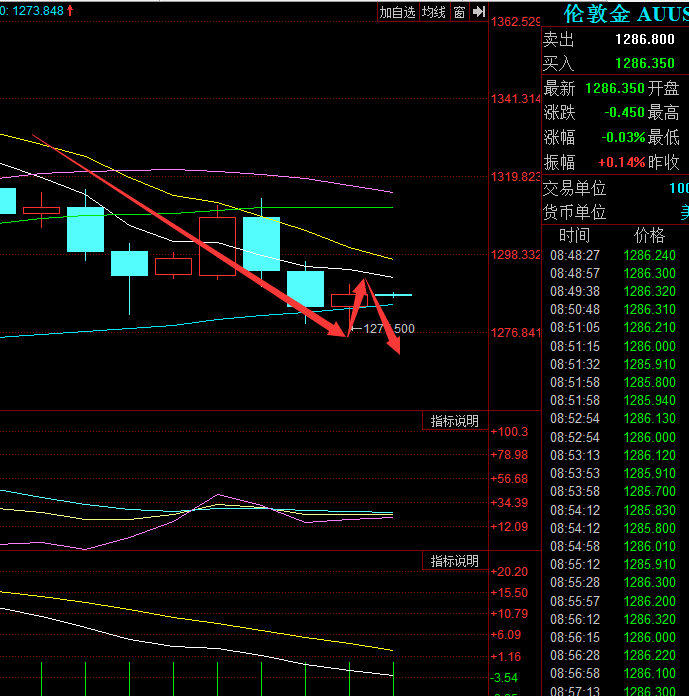The width and height of the screenshot is (689, 696).
Task: Click the 1362.529 price axis label
Action: [516, 22]
